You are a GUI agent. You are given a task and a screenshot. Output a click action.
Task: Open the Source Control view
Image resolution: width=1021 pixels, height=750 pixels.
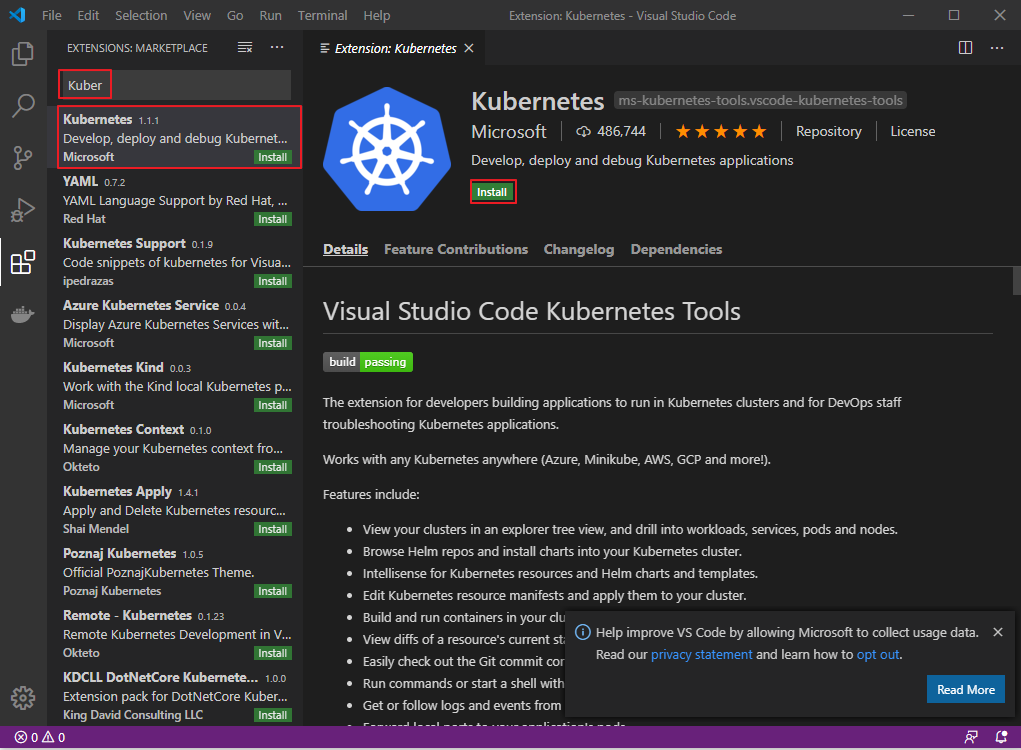23,158
